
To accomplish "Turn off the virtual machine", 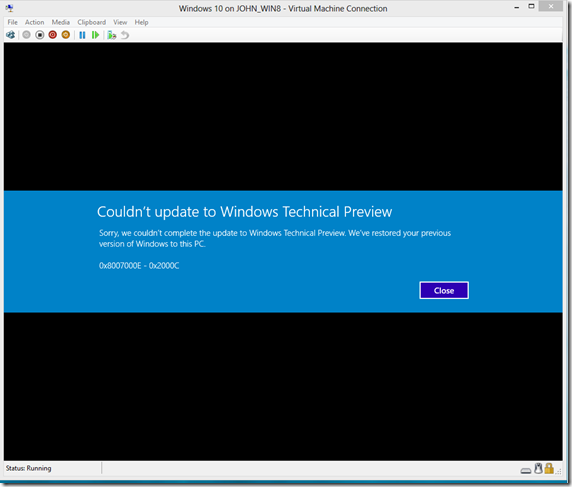I will pyautogui.click(x=39, y=35).
